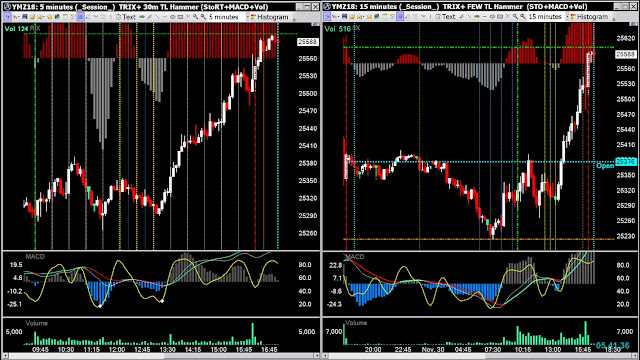This screenshot has height=360, width=640.
Task: Click the open folder icon in the 5 minutes window
Action: (32, 17)
